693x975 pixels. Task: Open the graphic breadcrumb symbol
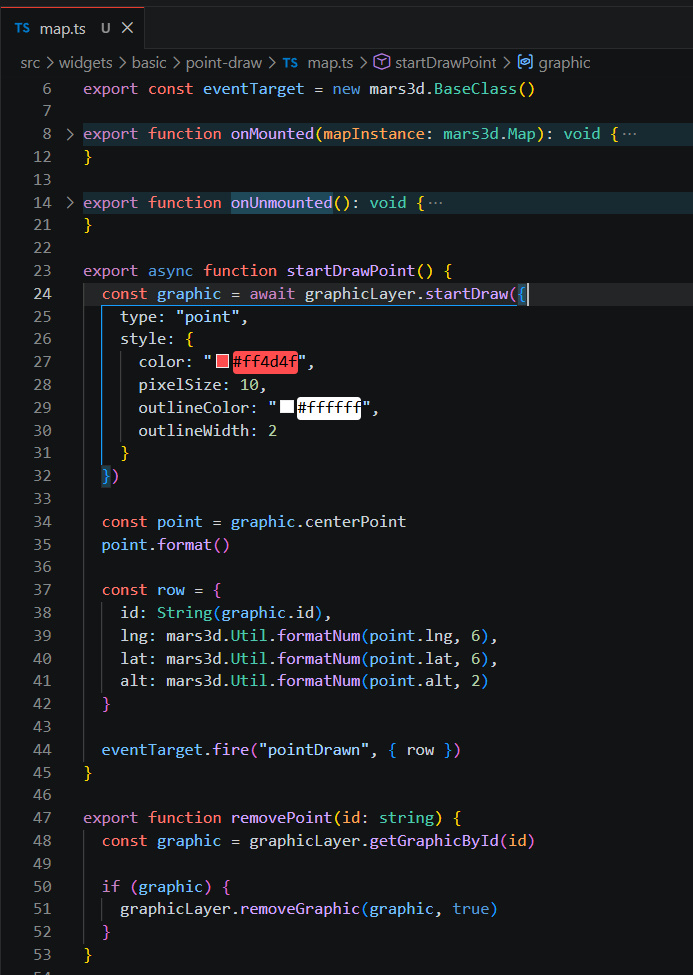pyautogui.click(x=564, y=63)
